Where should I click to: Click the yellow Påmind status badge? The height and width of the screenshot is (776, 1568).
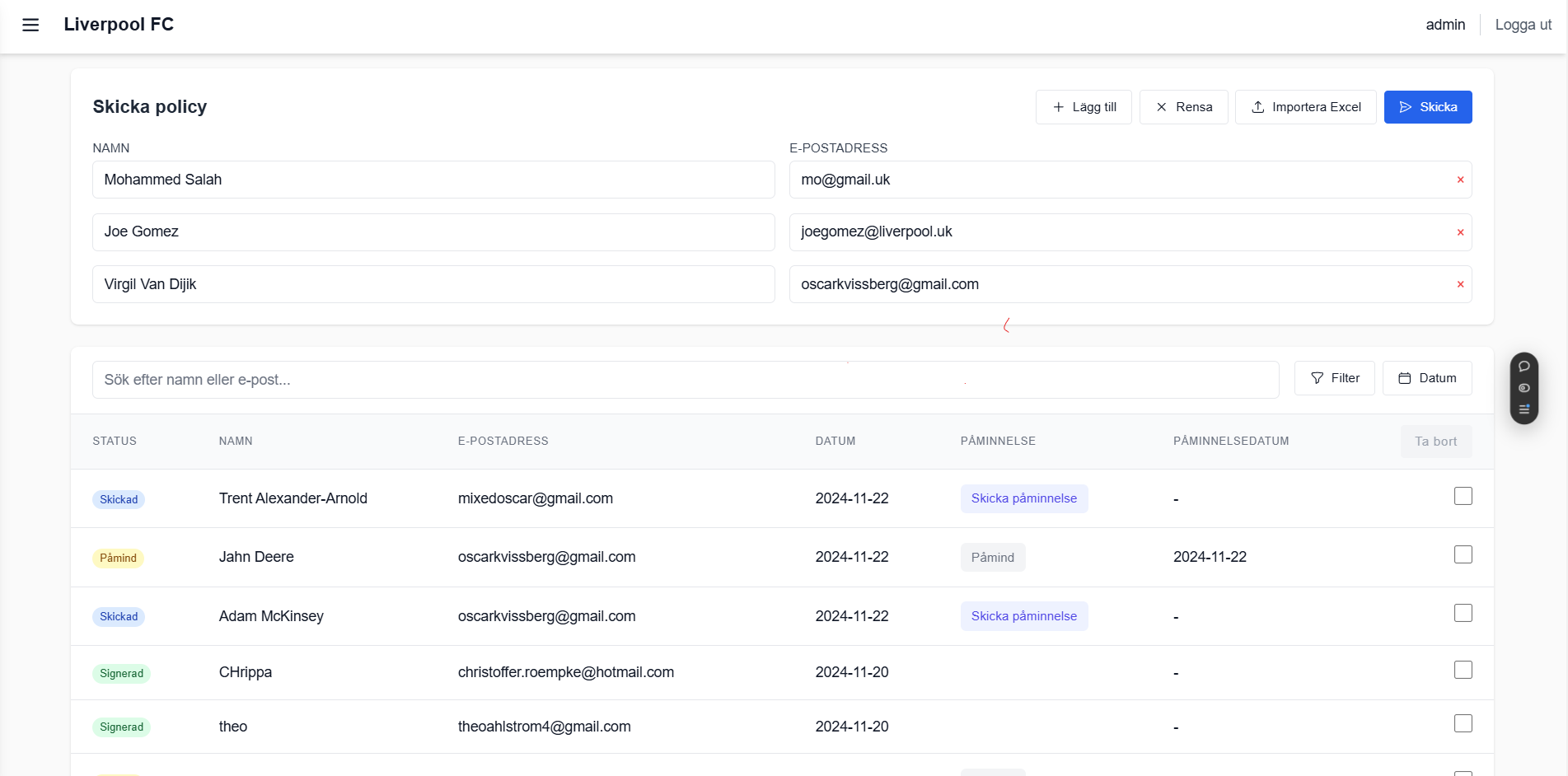(118, 559)
